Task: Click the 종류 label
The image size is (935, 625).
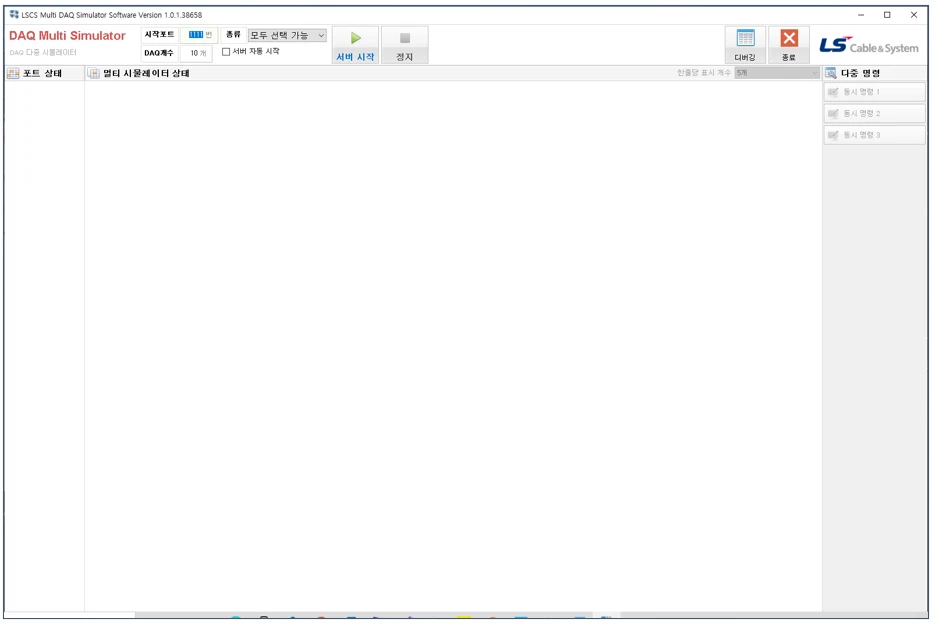Action: point(233,35)
